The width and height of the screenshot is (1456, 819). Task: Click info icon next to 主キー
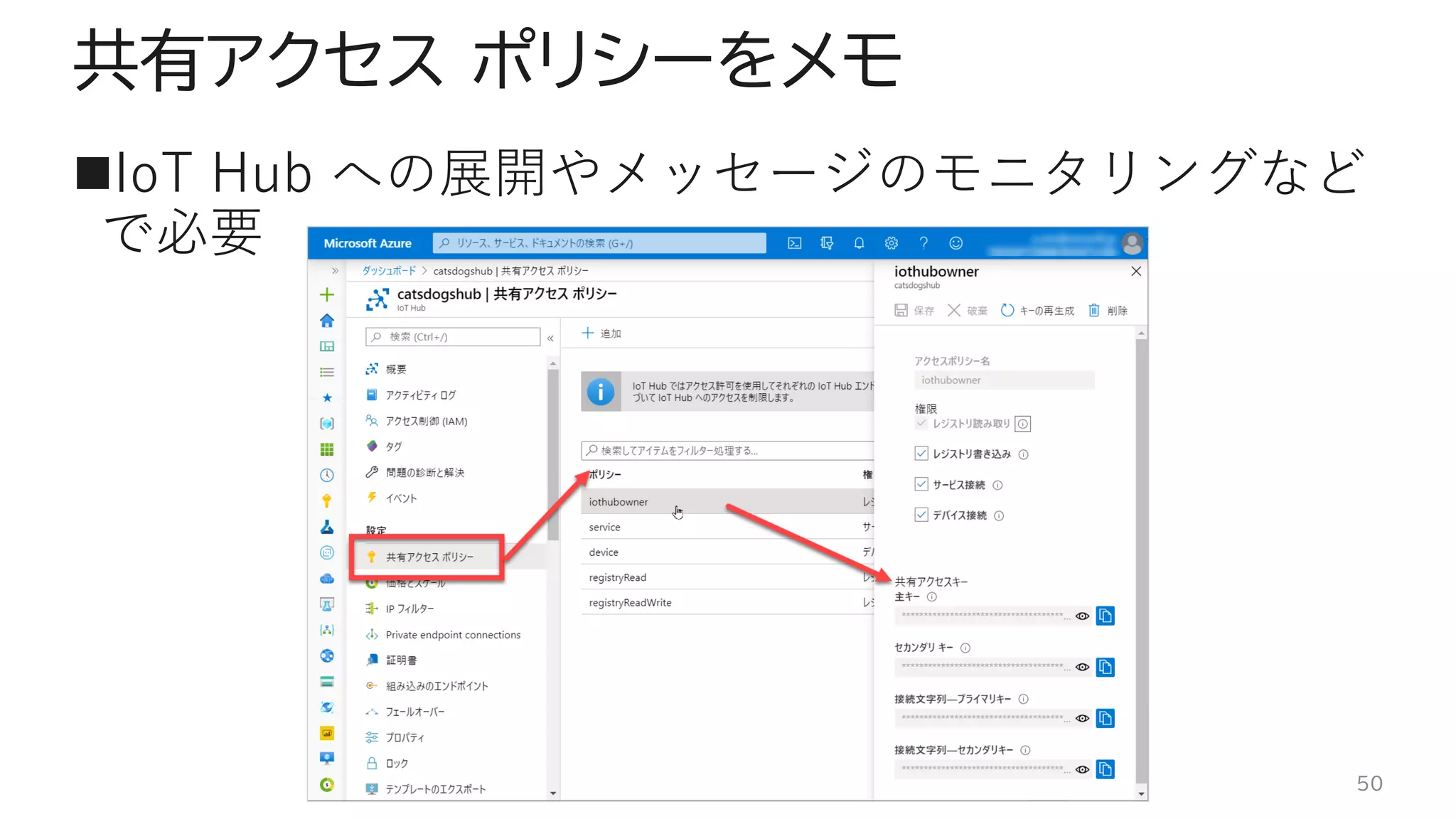pyautogui.click(x=932, y=597)
